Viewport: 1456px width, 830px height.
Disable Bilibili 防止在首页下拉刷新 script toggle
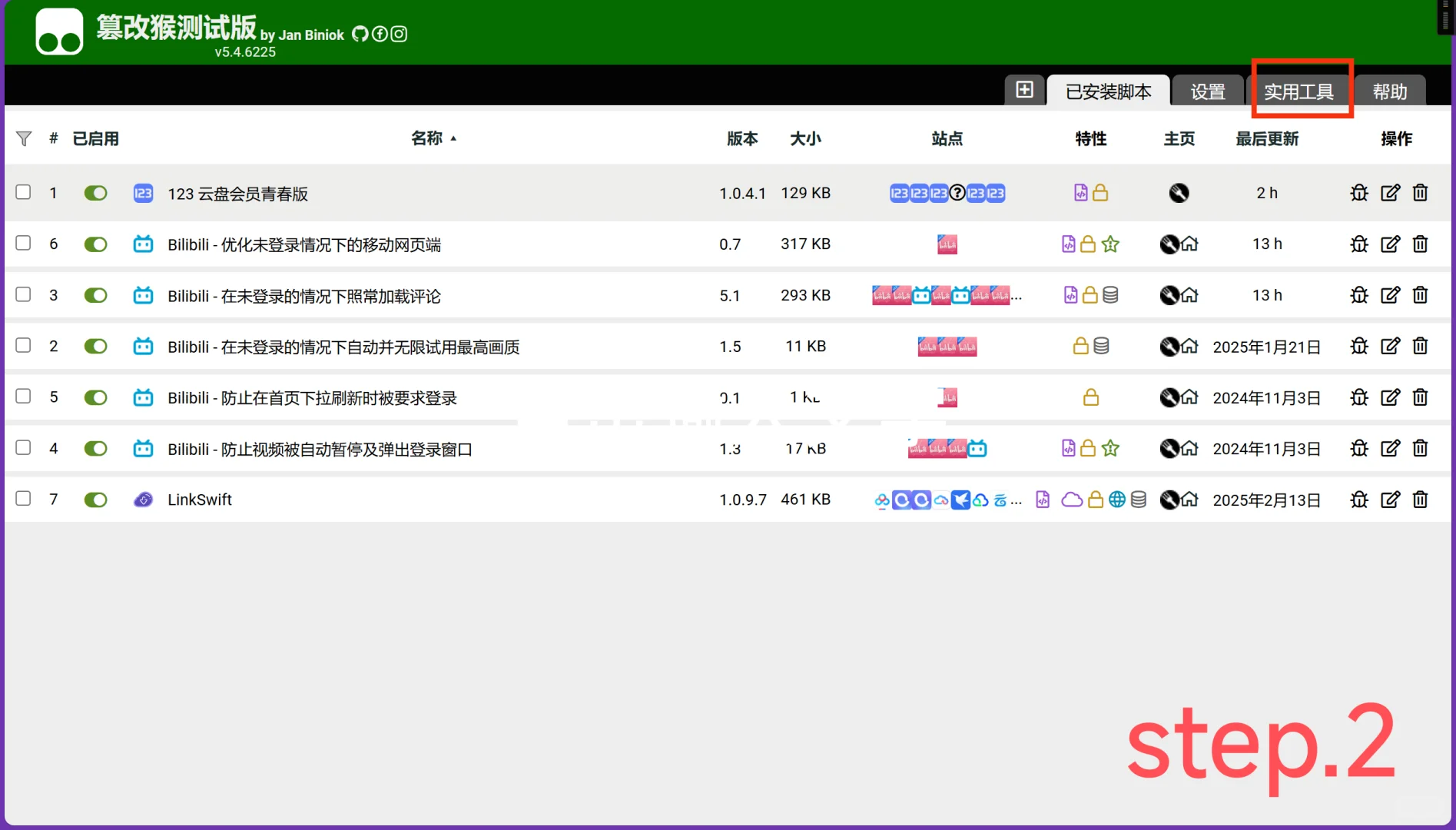[x=95, y=397]
